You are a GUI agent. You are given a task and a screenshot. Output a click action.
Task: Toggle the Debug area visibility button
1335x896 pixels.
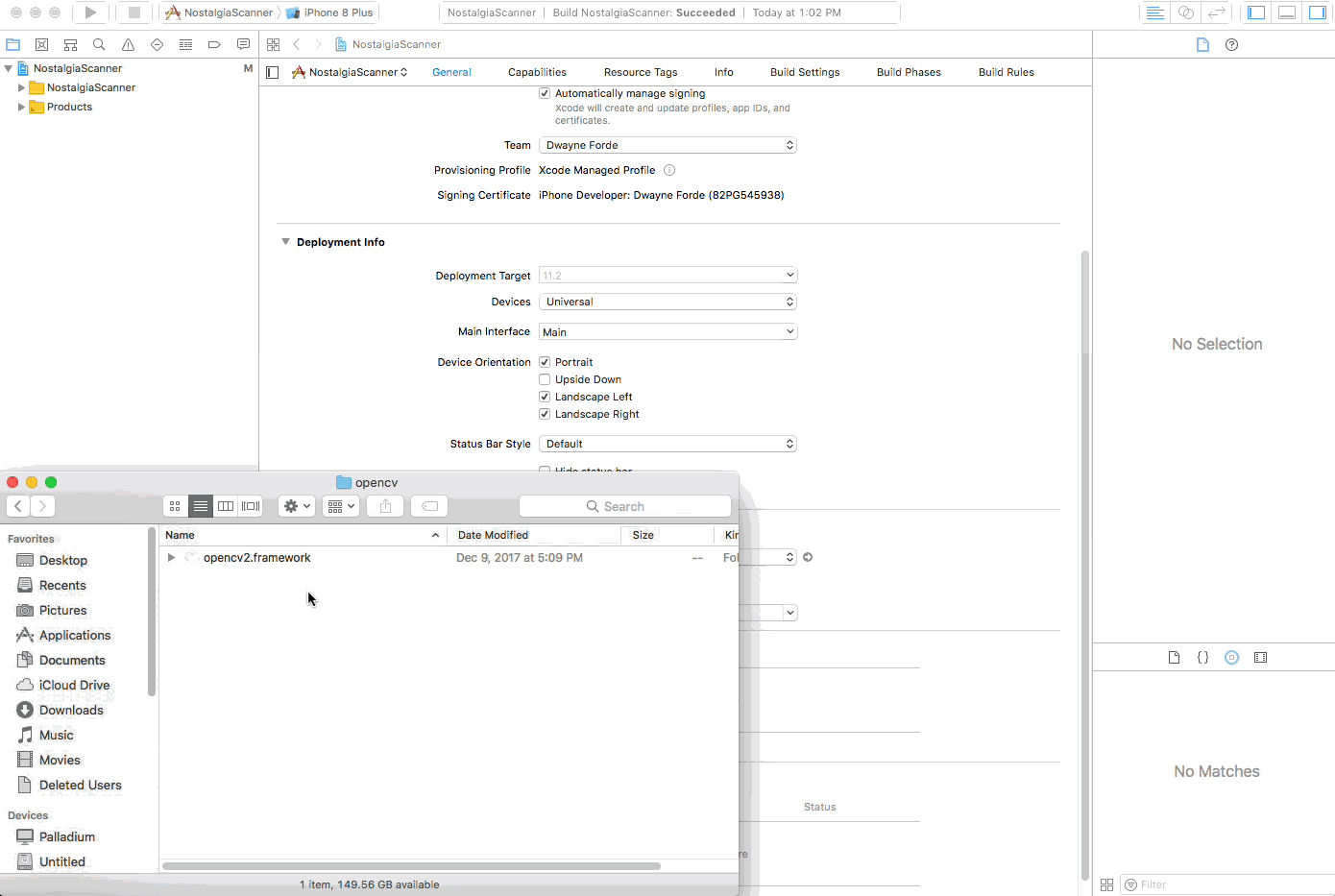pos(1287,12)
